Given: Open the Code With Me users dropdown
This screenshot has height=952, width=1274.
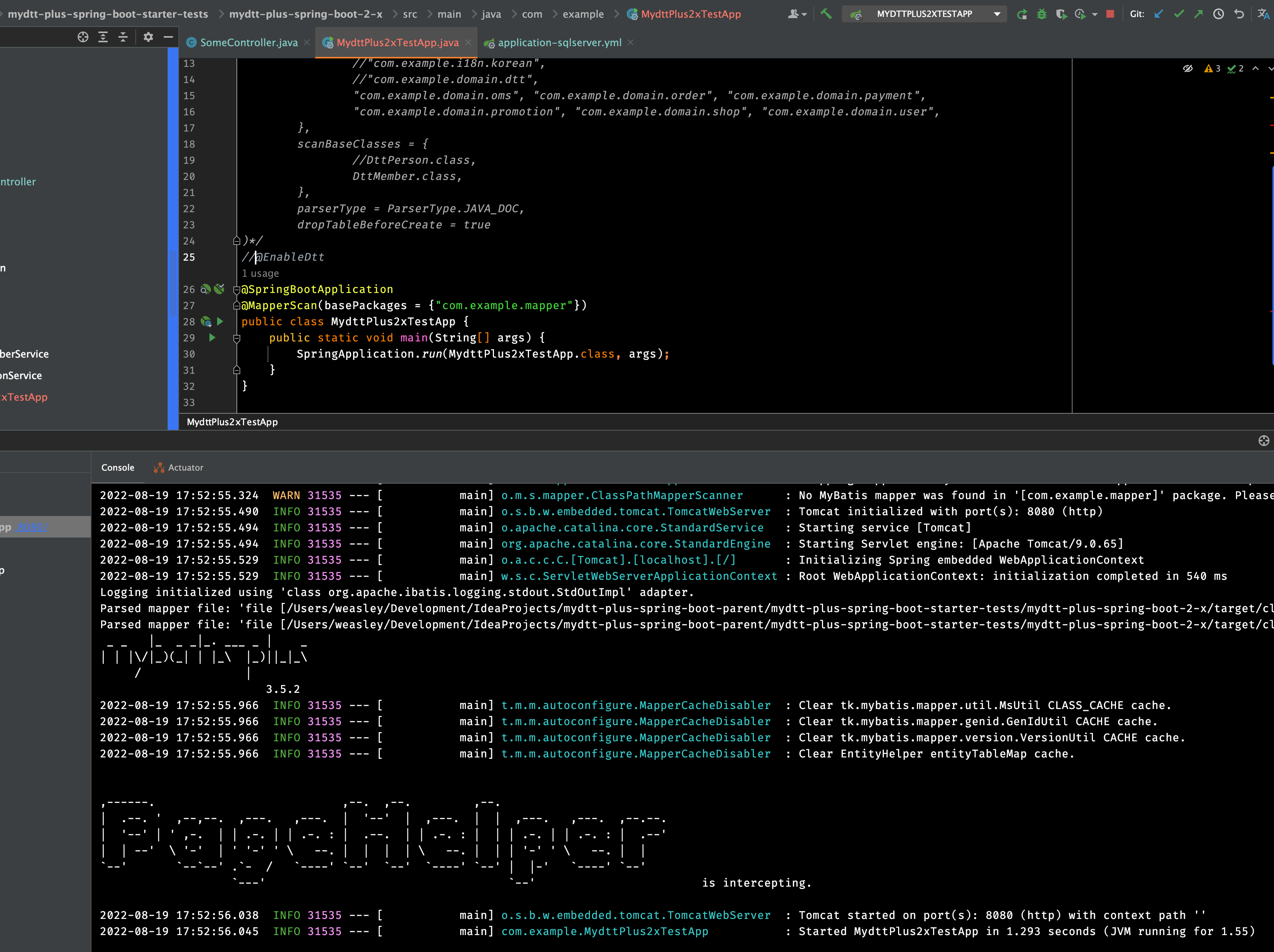Looking at the screenshot, I should pos(797,14).
